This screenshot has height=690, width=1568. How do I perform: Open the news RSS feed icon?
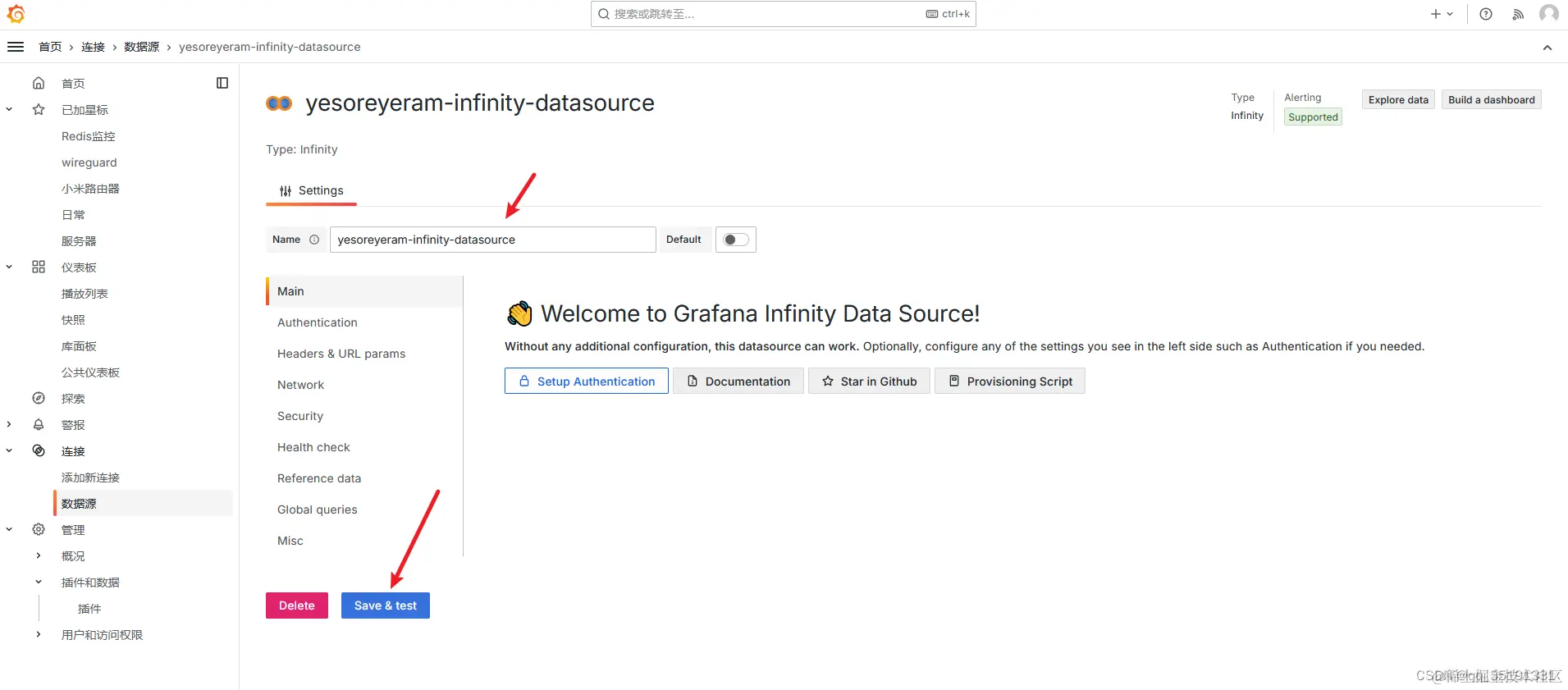coord(1518,14)
